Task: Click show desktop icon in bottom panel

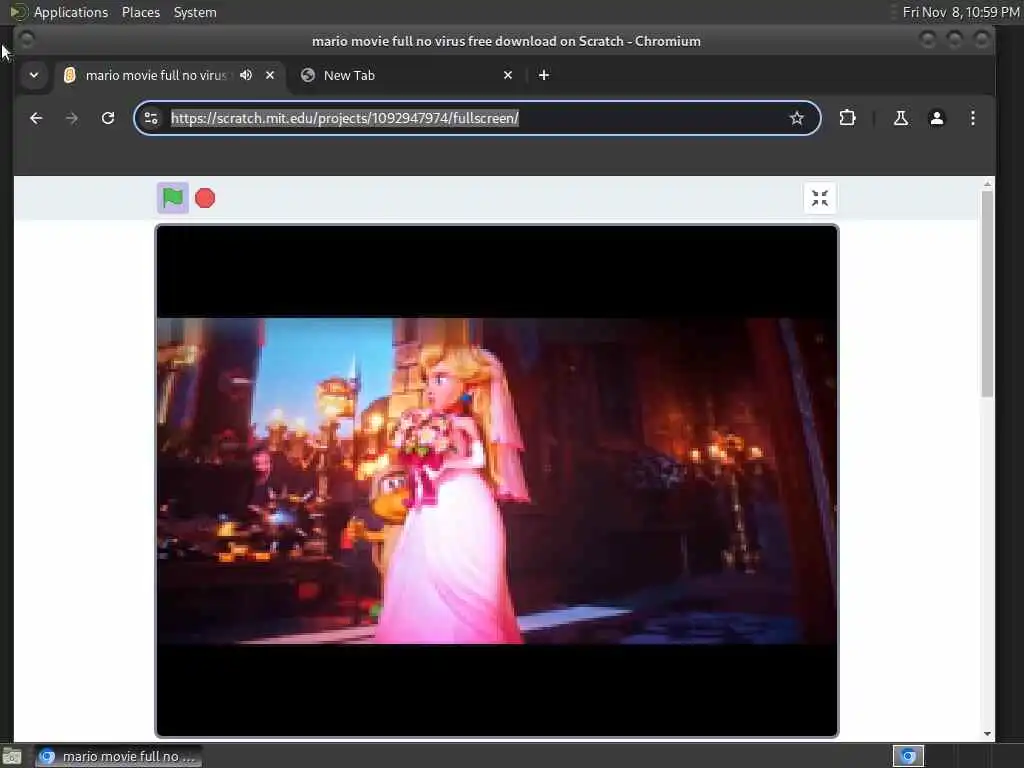Action: 12,756
